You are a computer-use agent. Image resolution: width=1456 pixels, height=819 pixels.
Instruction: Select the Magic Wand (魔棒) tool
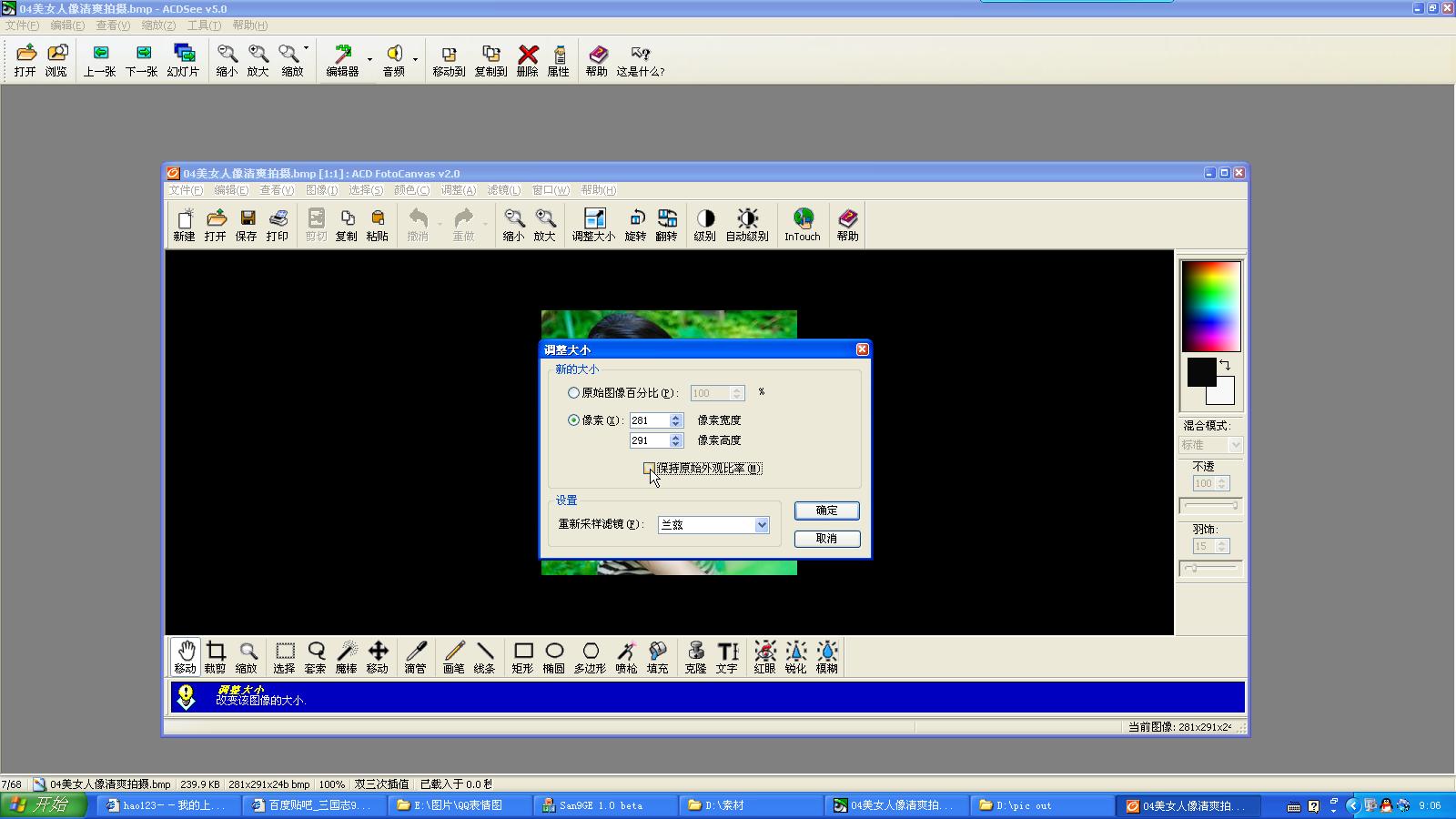pyautogui.click(x=347, y=656)
